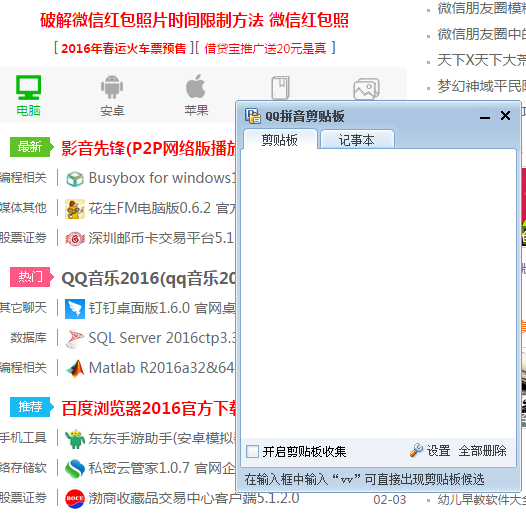Switch to the 记事本 tab
Image resolution: width=526 pixels, height=519 pixels.
357,140
